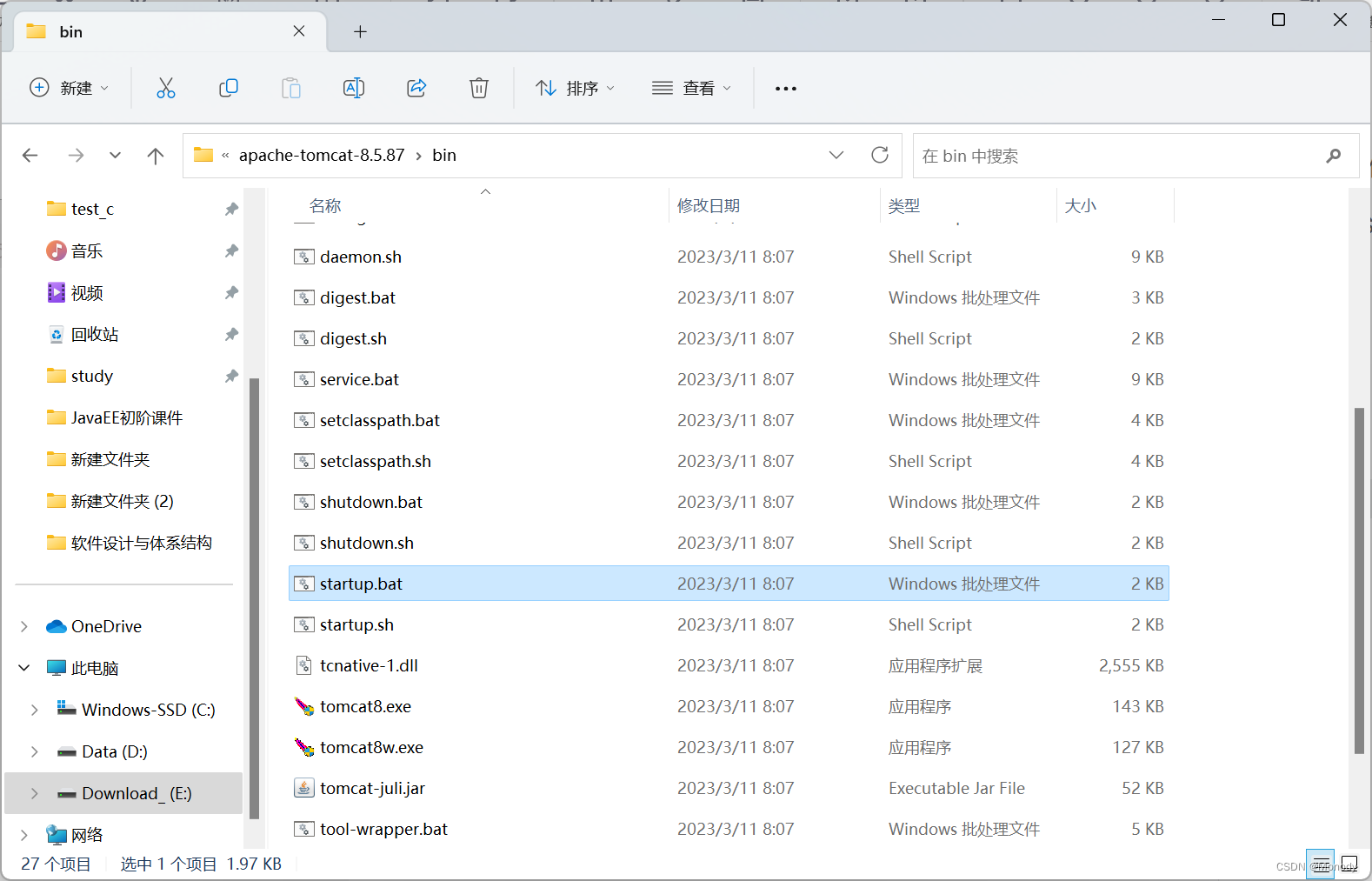Image resolution: width=1372 pixels, height=881 pixels.
Task: Click the apache-tomcat-8.5.87 breadcrumb
Action: pyautogui.click(x=322, y=155)
